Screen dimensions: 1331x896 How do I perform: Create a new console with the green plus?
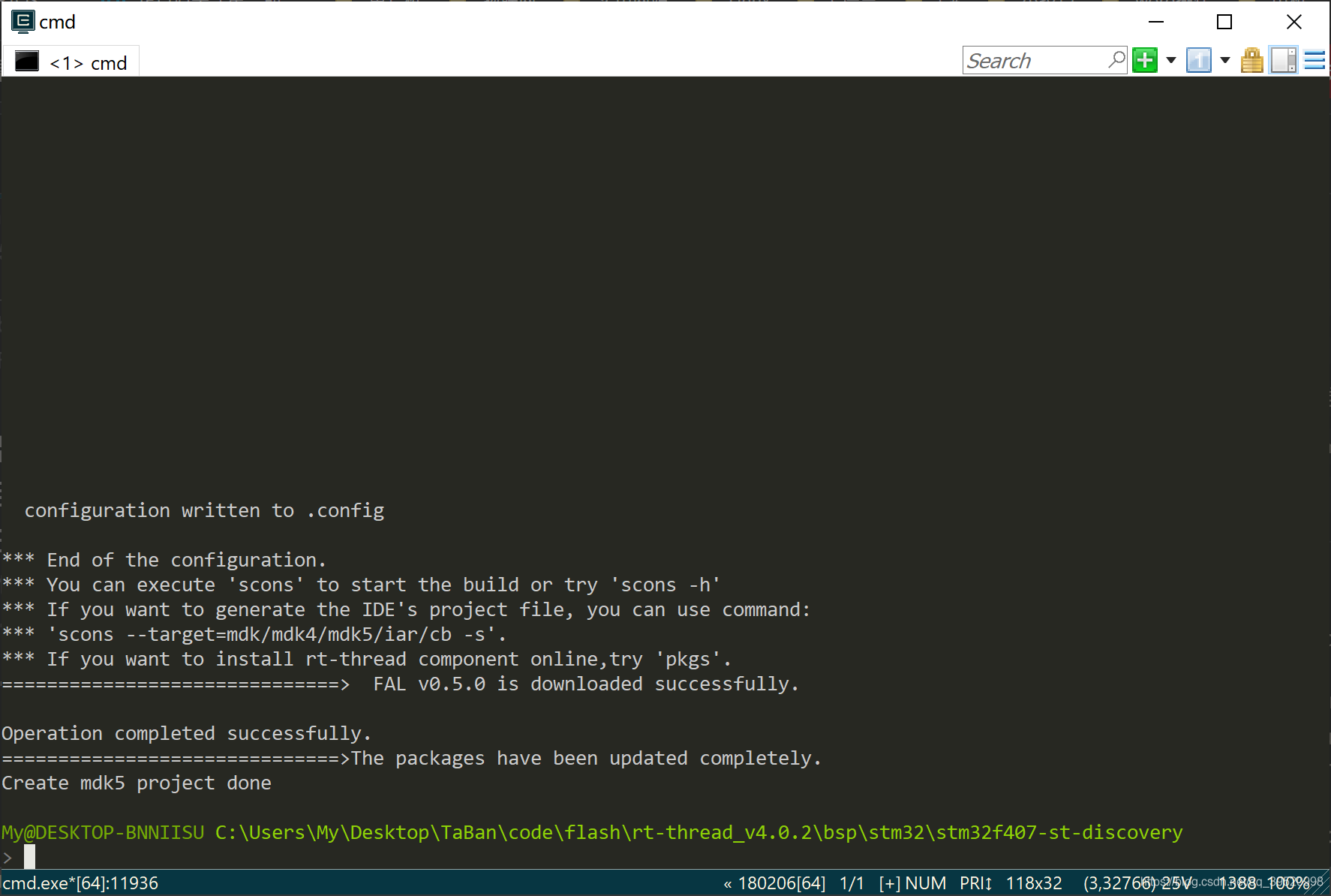(x=1145, y=60)
